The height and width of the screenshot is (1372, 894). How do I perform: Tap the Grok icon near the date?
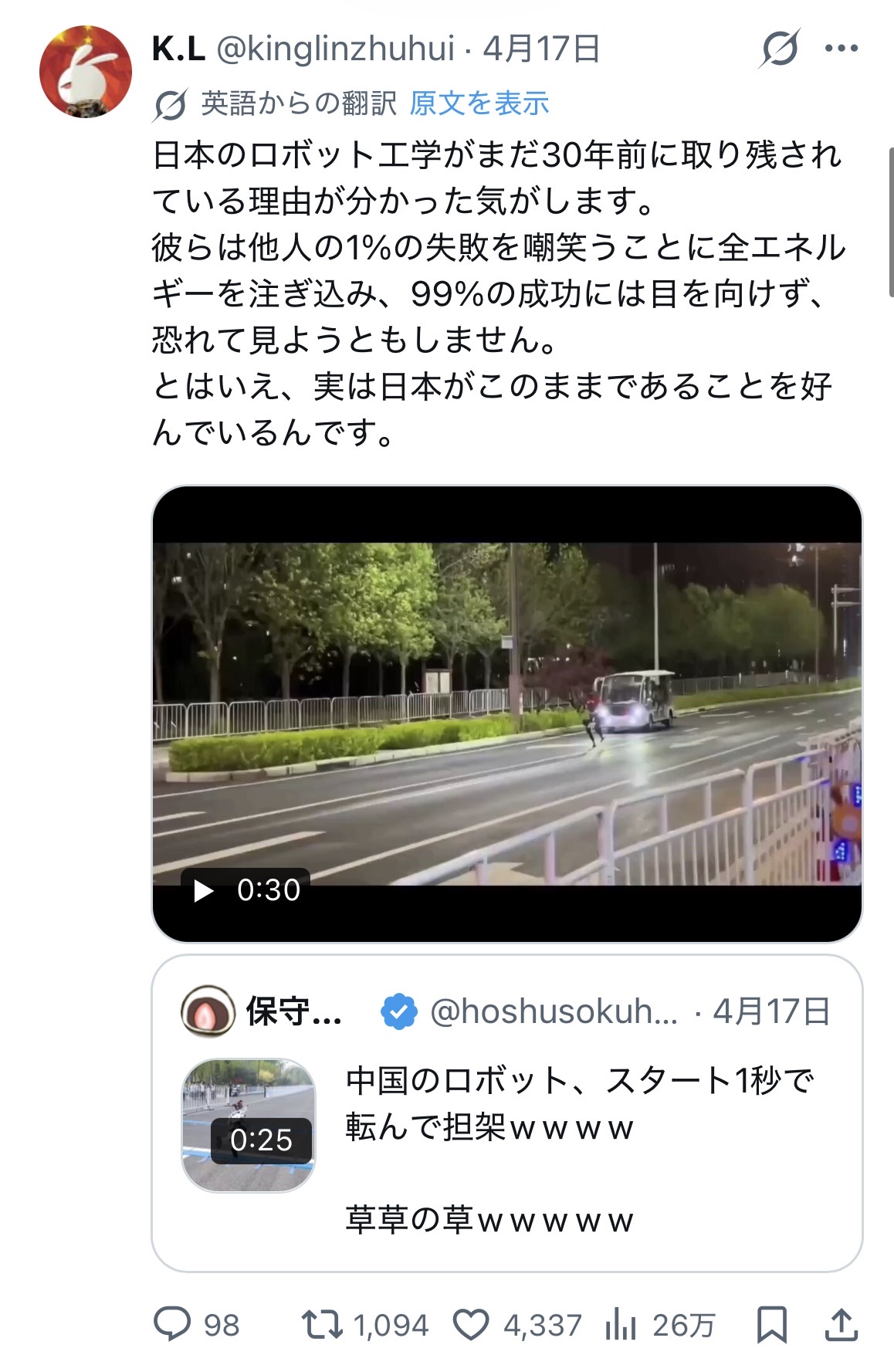click(779, 49)
